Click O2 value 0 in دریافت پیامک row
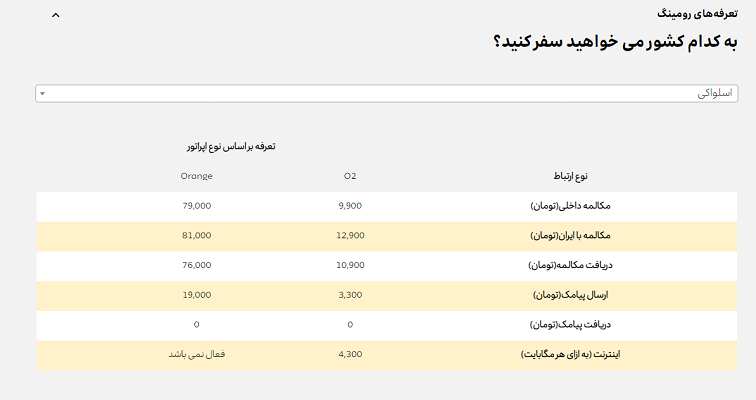This screenshot has height=400, width=756. click(x=350, y=325)
